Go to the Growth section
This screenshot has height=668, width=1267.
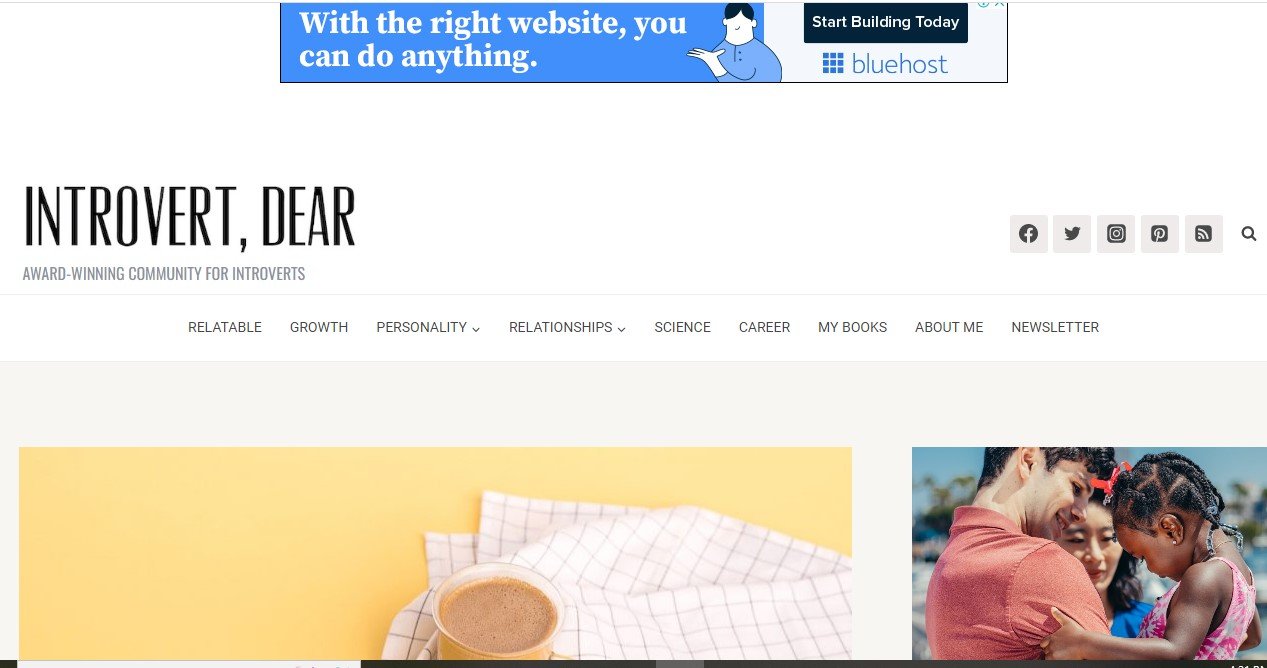click(319, 327)
